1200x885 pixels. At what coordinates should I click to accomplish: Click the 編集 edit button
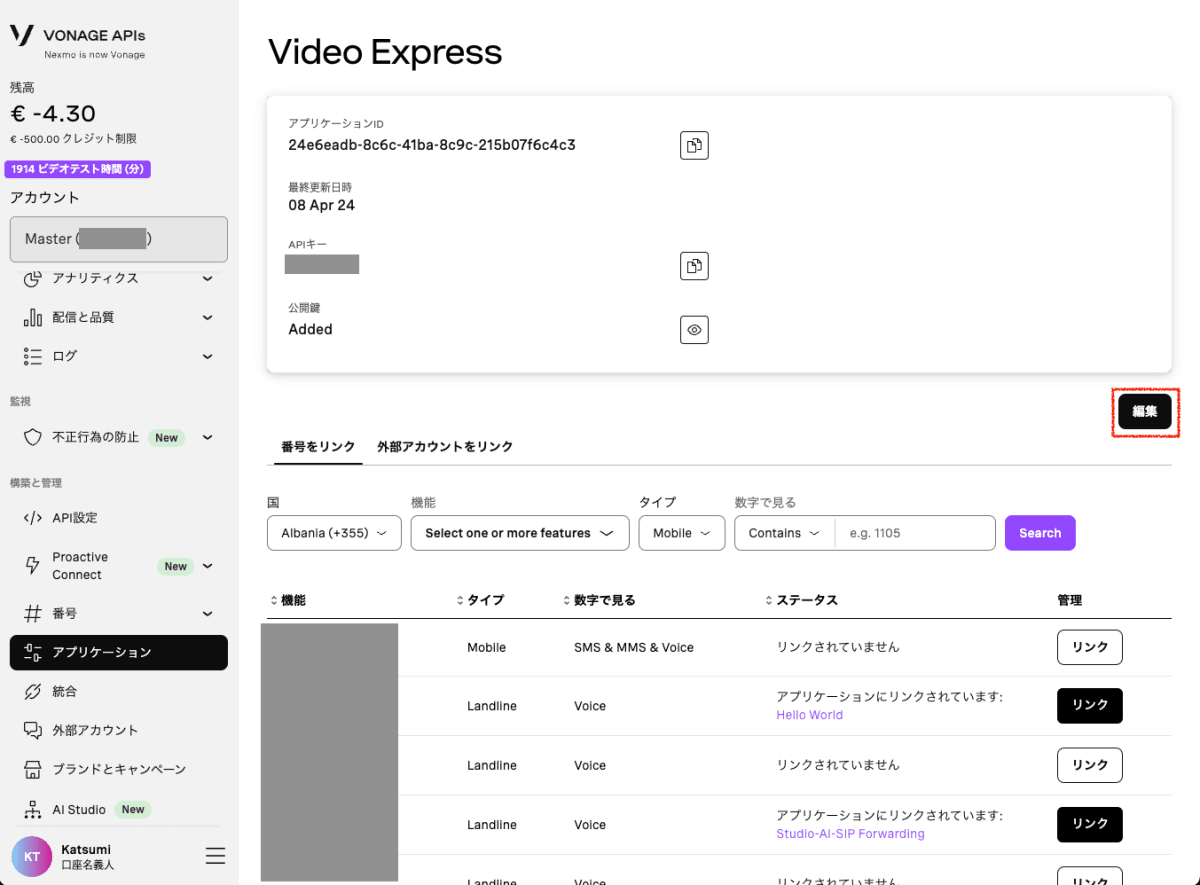tap(1145, 412)
